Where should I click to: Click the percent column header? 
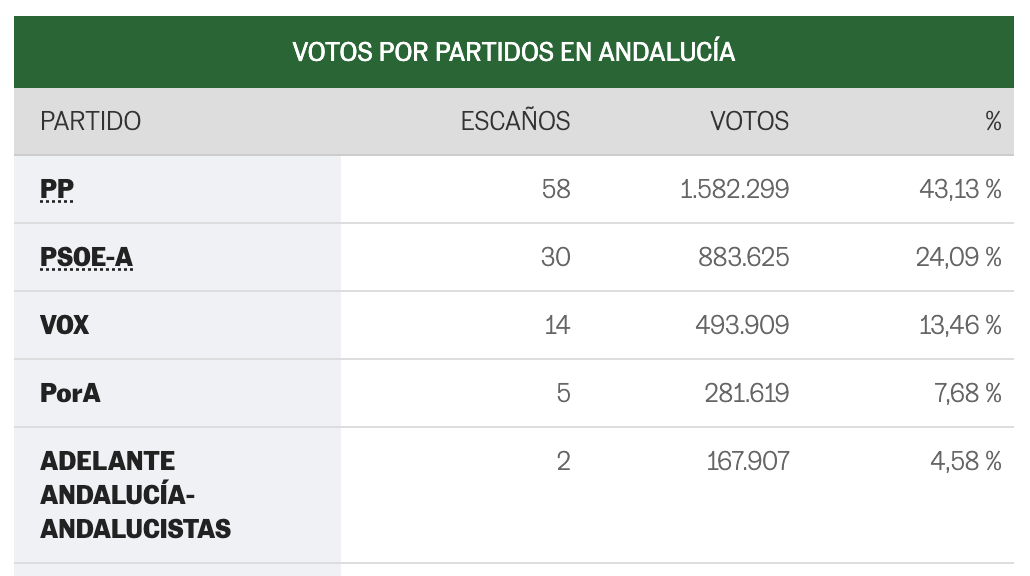tap(993, 121)
